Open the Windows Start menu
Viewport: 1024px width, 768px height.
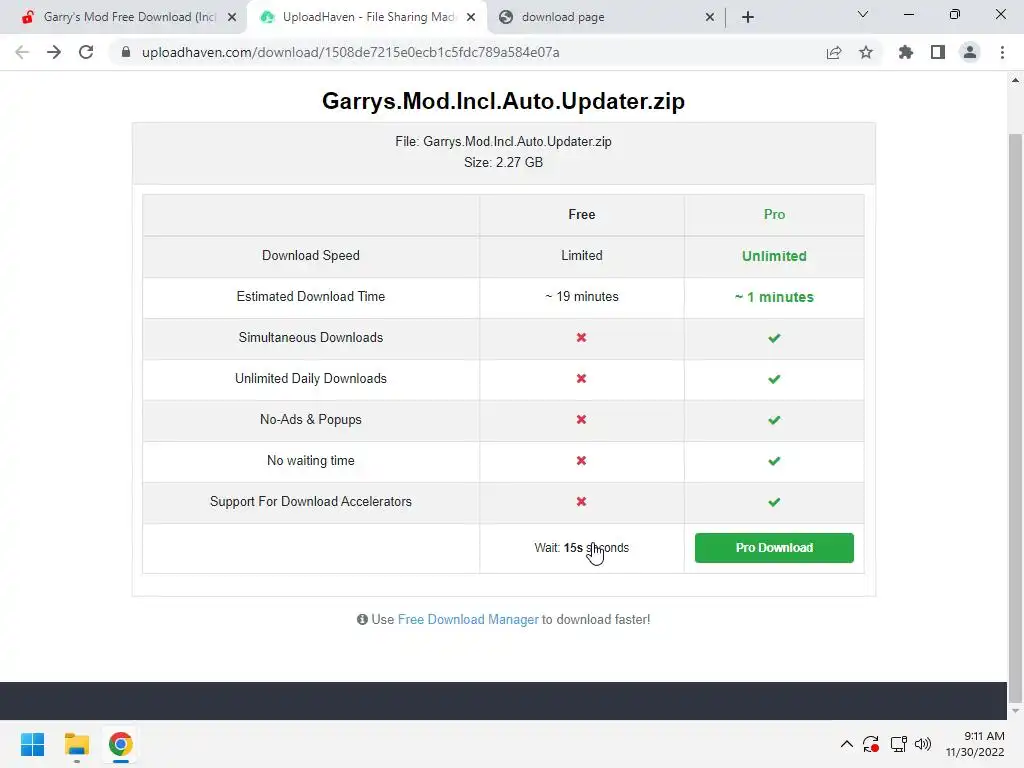pos(32,744)
